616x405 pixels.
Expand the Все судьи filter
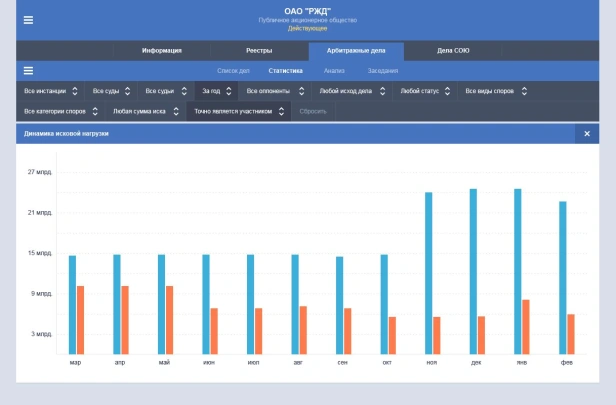[x=166, y=91]
